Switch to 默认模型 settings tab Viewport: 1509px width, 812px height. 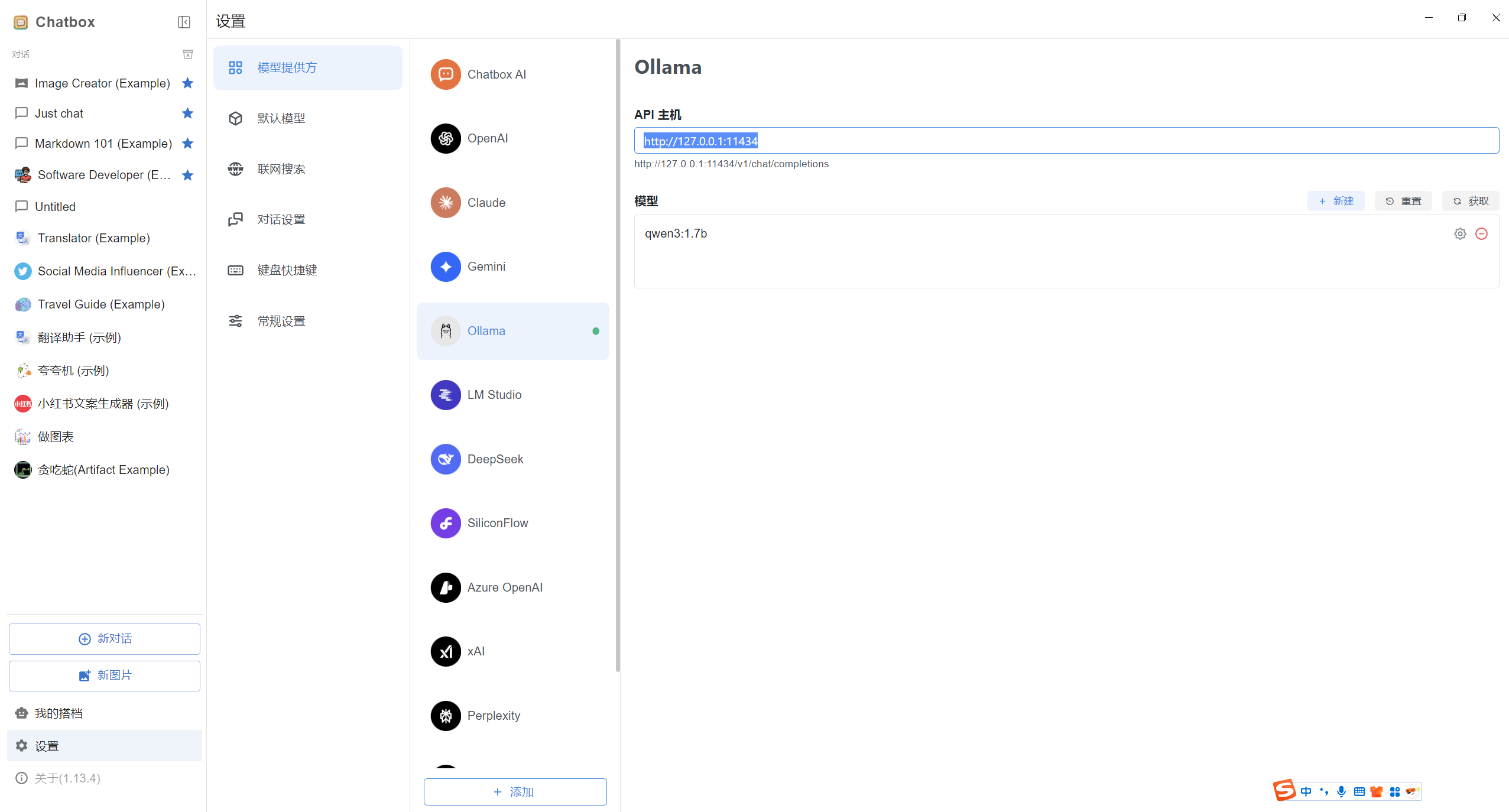pos(307,118)
